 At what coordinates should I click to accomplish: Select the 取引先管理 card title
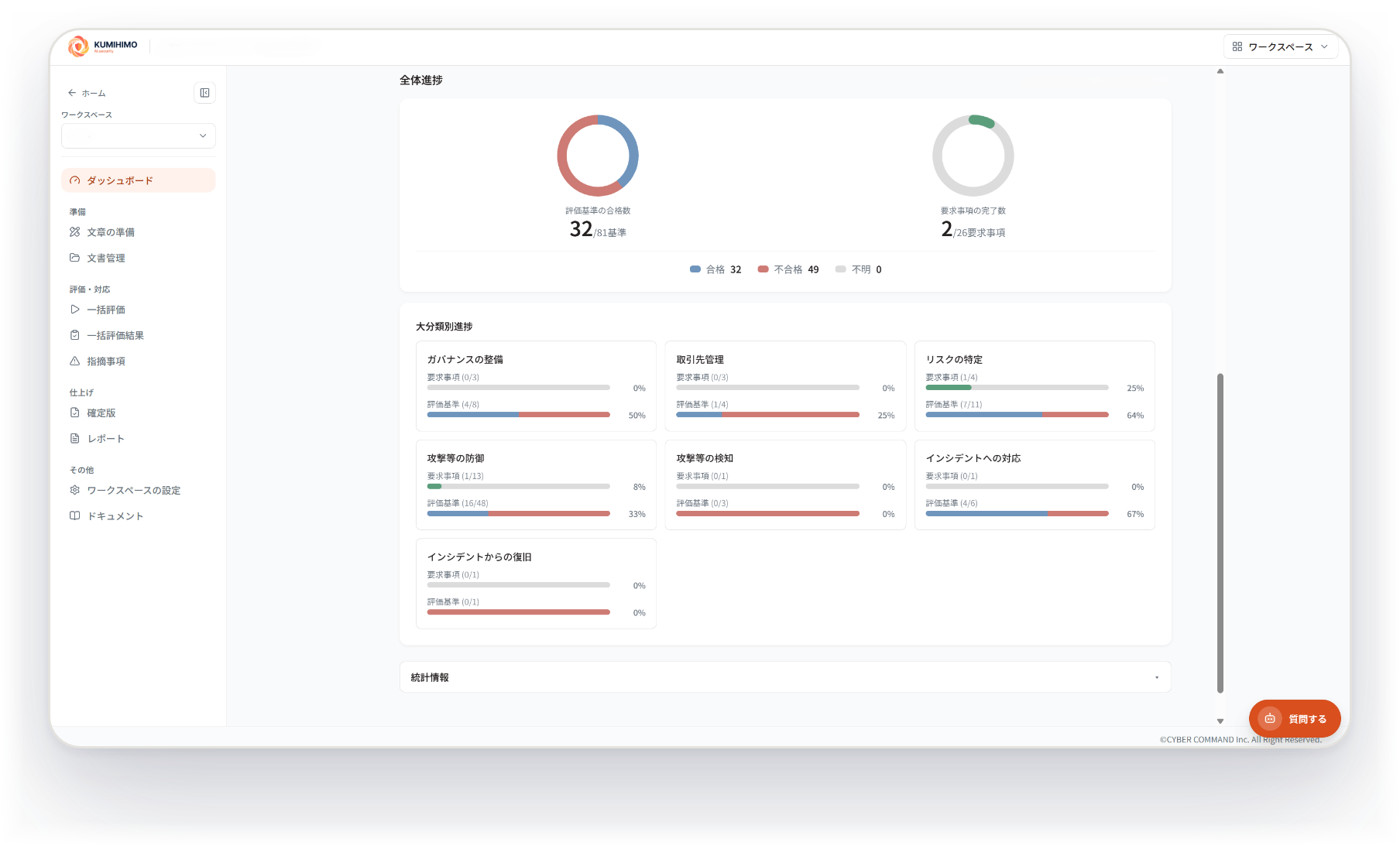700,360
